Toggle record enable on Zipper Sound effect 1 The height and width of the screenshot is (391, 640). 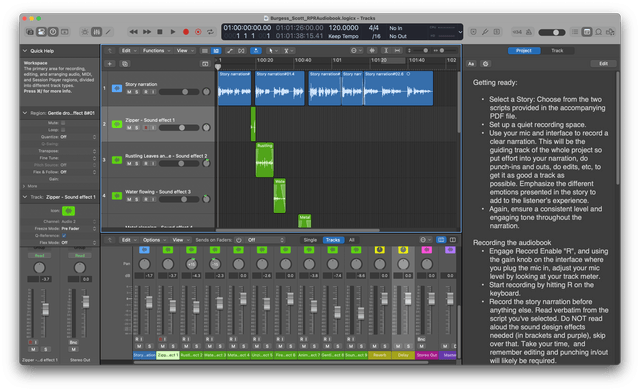tap(145, 128)
